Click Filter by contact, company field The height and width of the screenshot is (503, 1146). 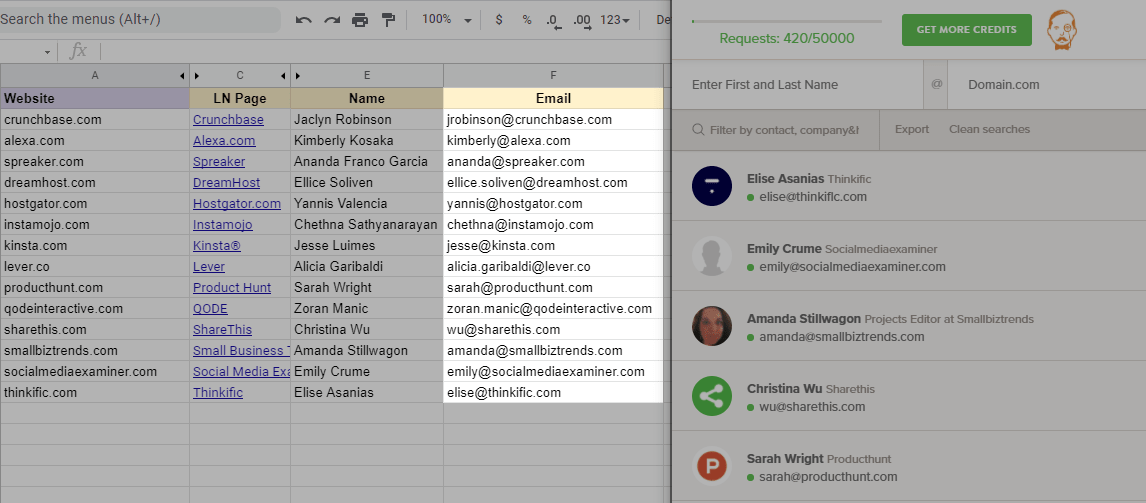click(776, 129)
